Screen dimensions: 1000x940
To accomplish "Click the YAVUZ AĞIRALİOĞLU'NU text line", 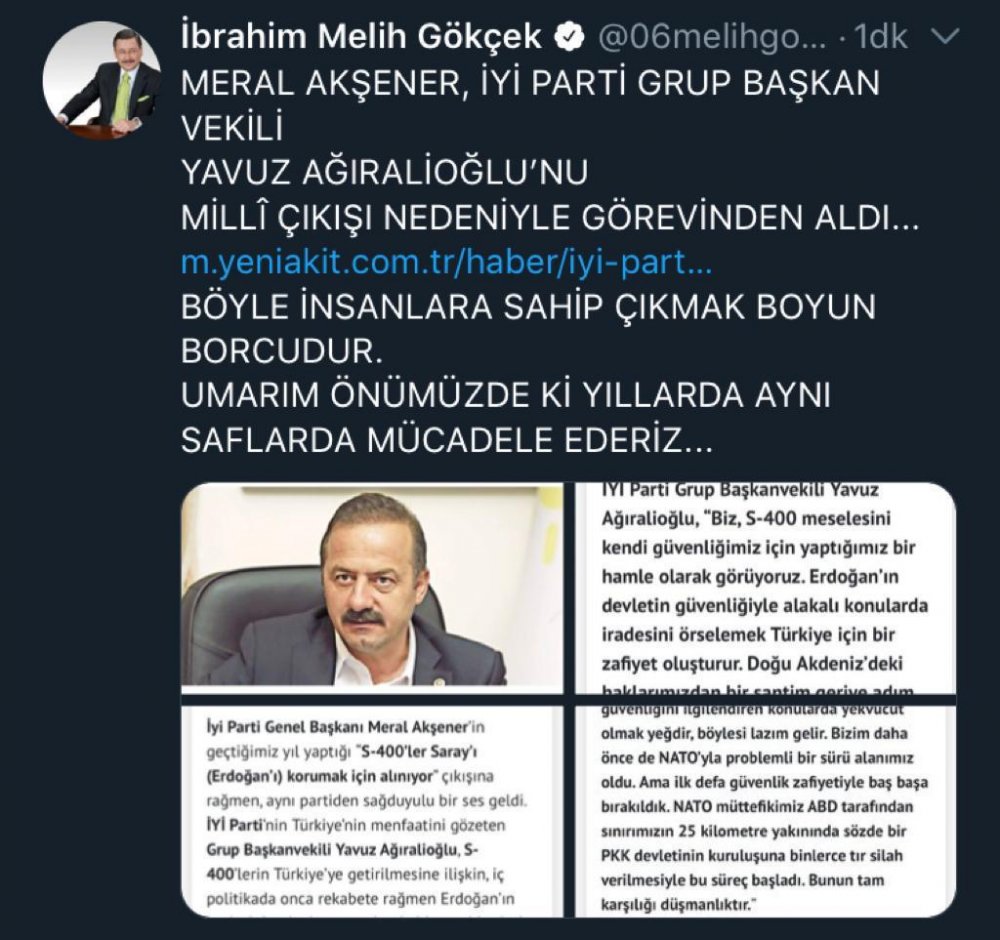I will (385, 172).
